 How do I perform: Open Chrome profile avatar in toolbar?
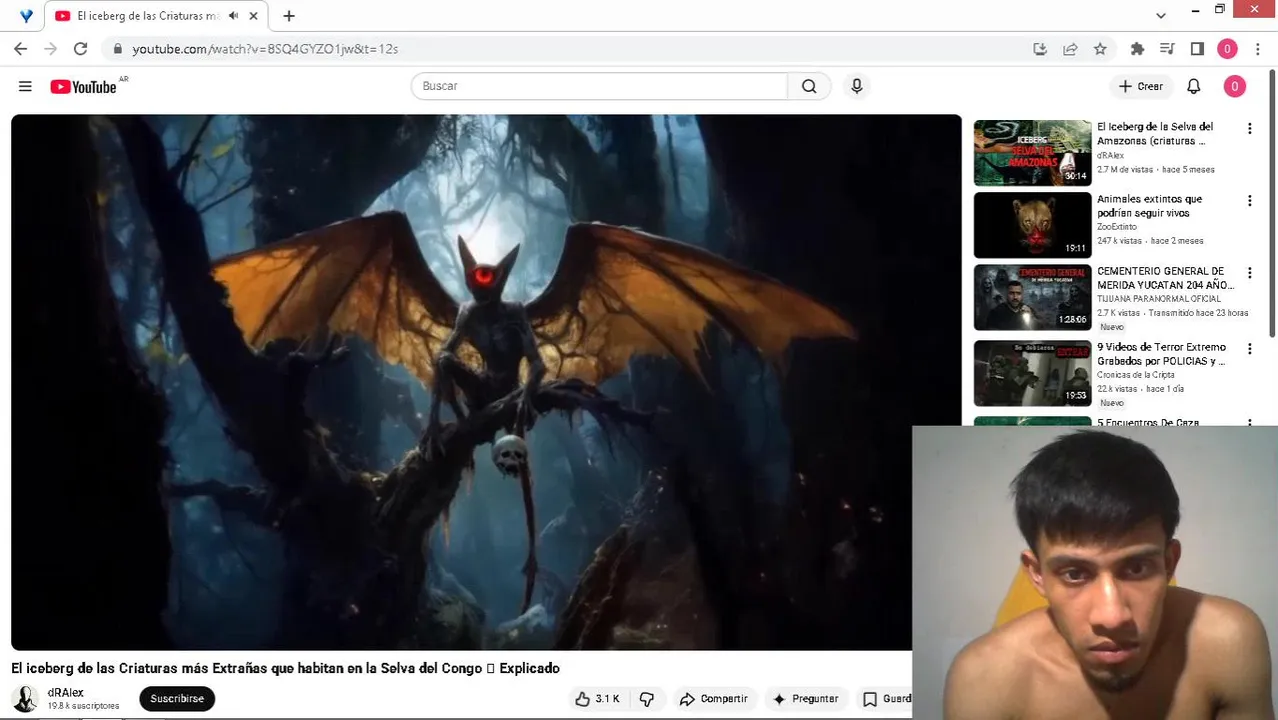pos(1227,48)
